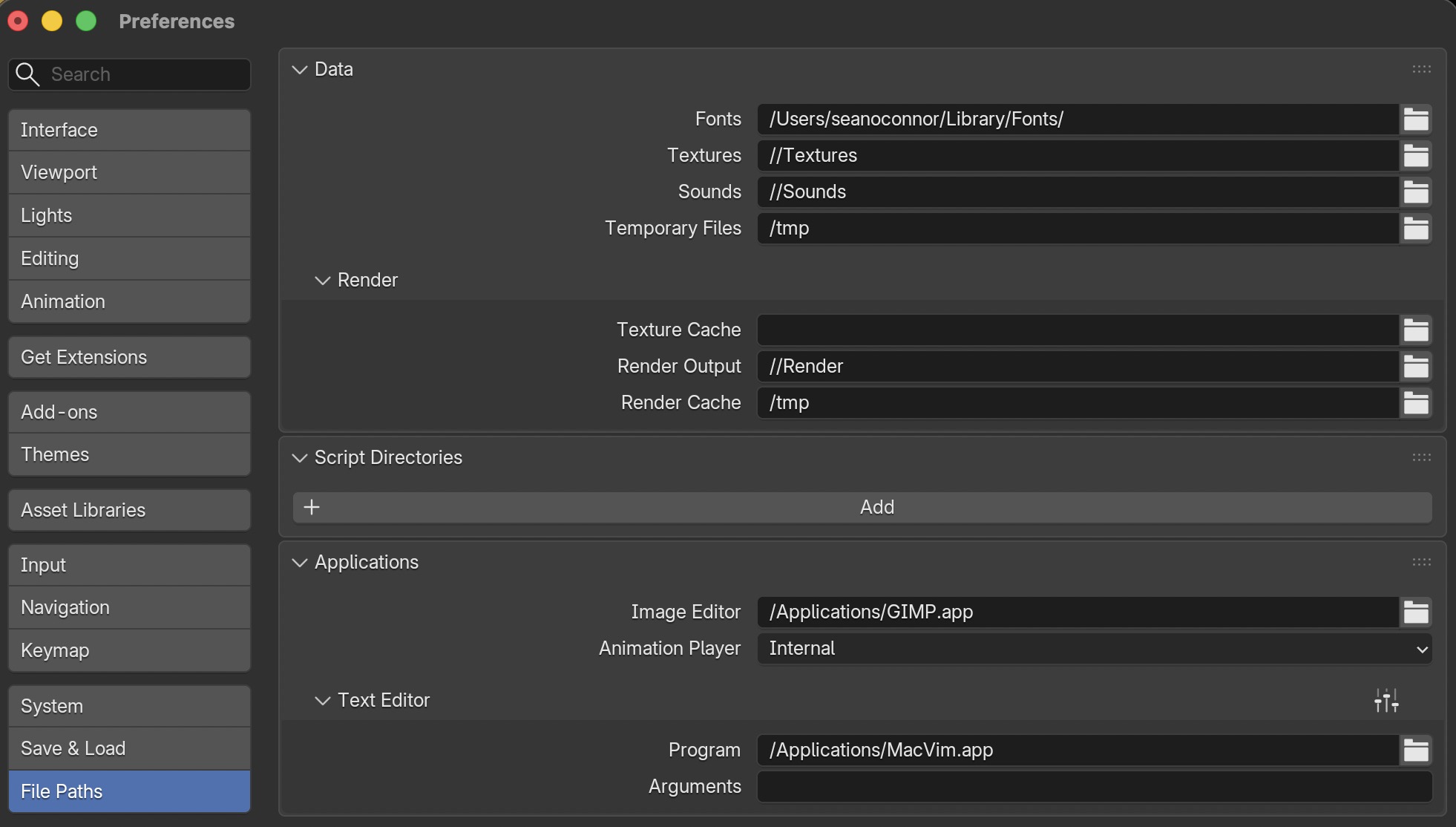Collapse the Applications panel
The height and width of the screenshot is (827, 1456).
300,563
